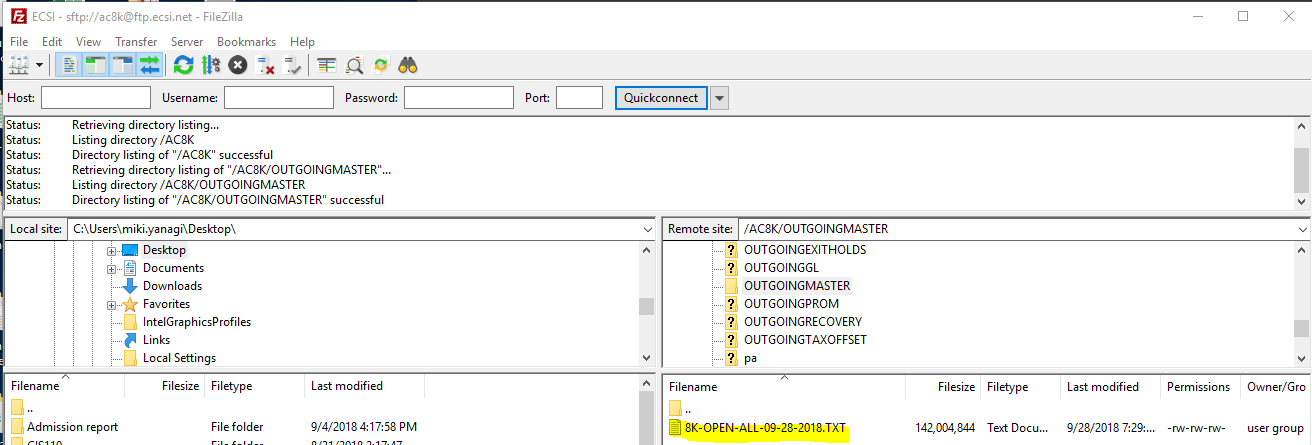Click the Host input field

(x=96, y=98)
